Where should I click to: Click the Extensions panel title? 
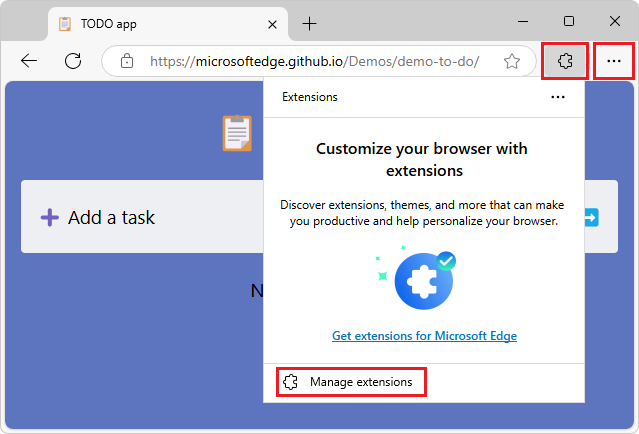pyautogui.click(x=310, y=97)
